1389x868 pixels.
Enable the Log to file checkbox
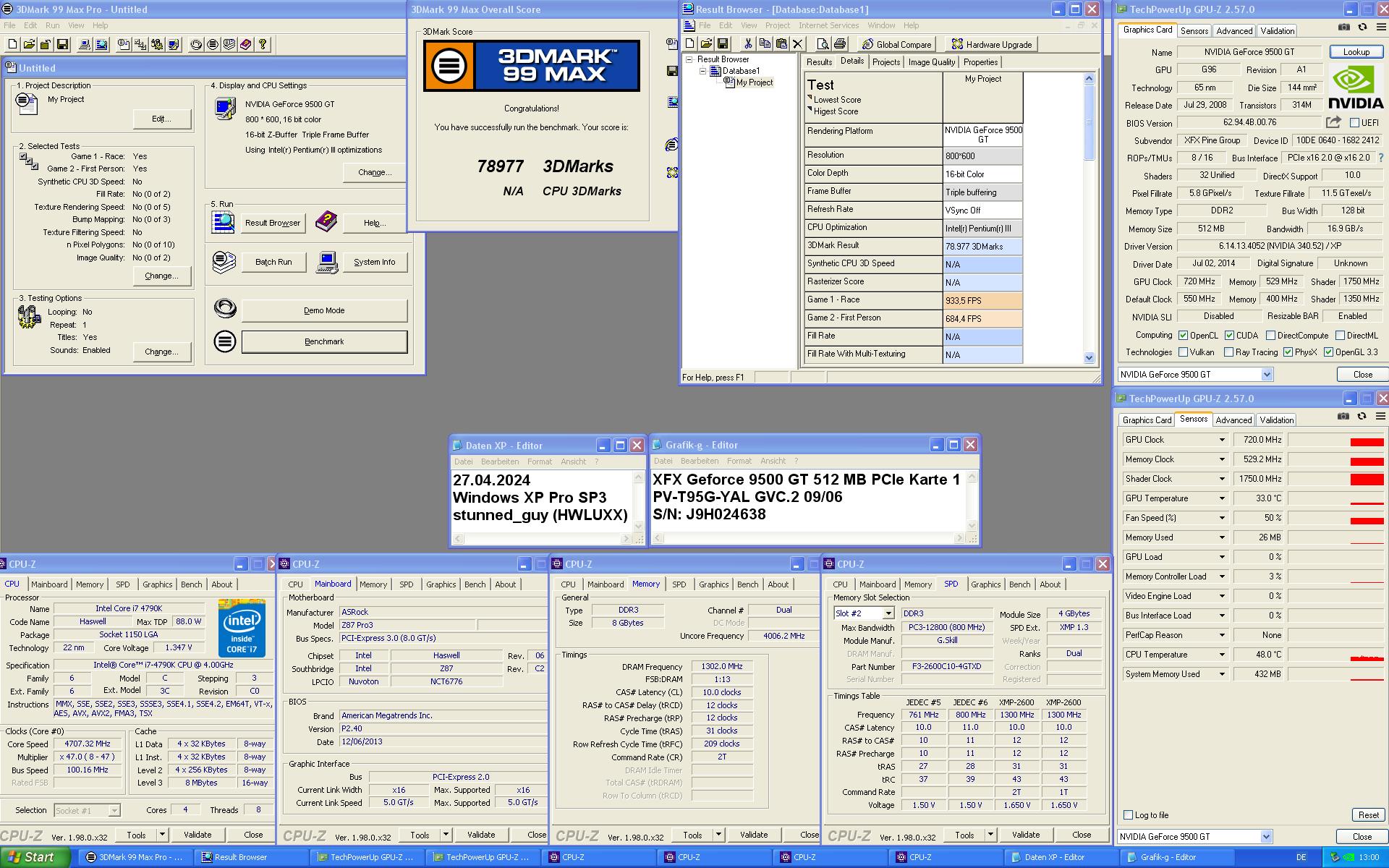point(1128,815)
